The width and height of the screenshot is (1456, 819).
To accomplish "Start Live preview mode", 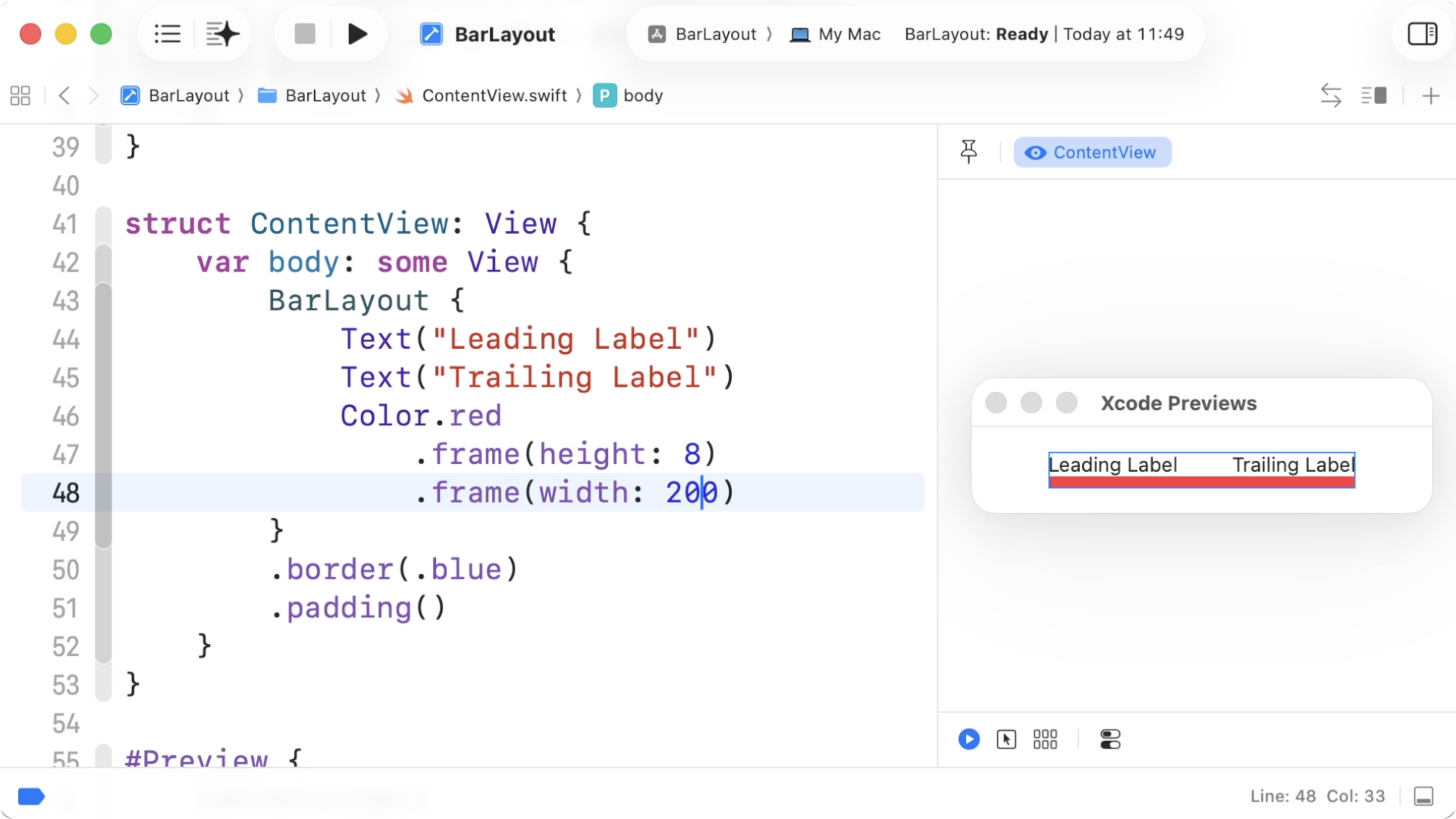I will pyautogui.click(x=969, y=739).
